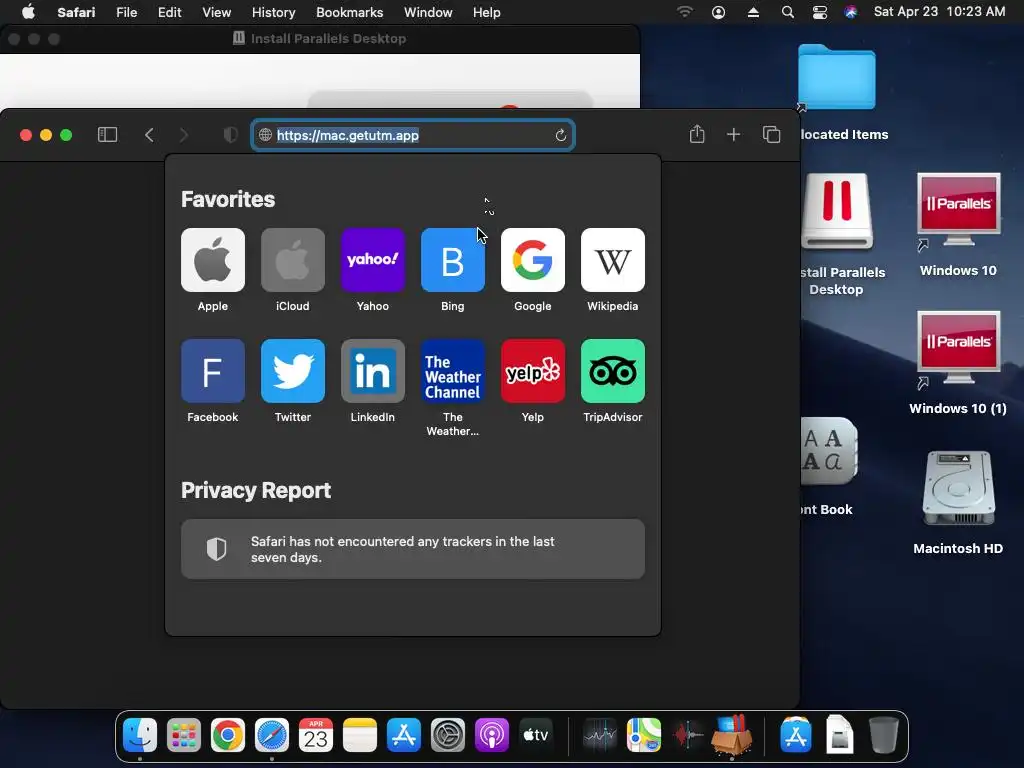The width and height of the screenshot is (1024, 768).
Task: Open the LinkedIn favorite tile
Action: [x=373, y=371]
